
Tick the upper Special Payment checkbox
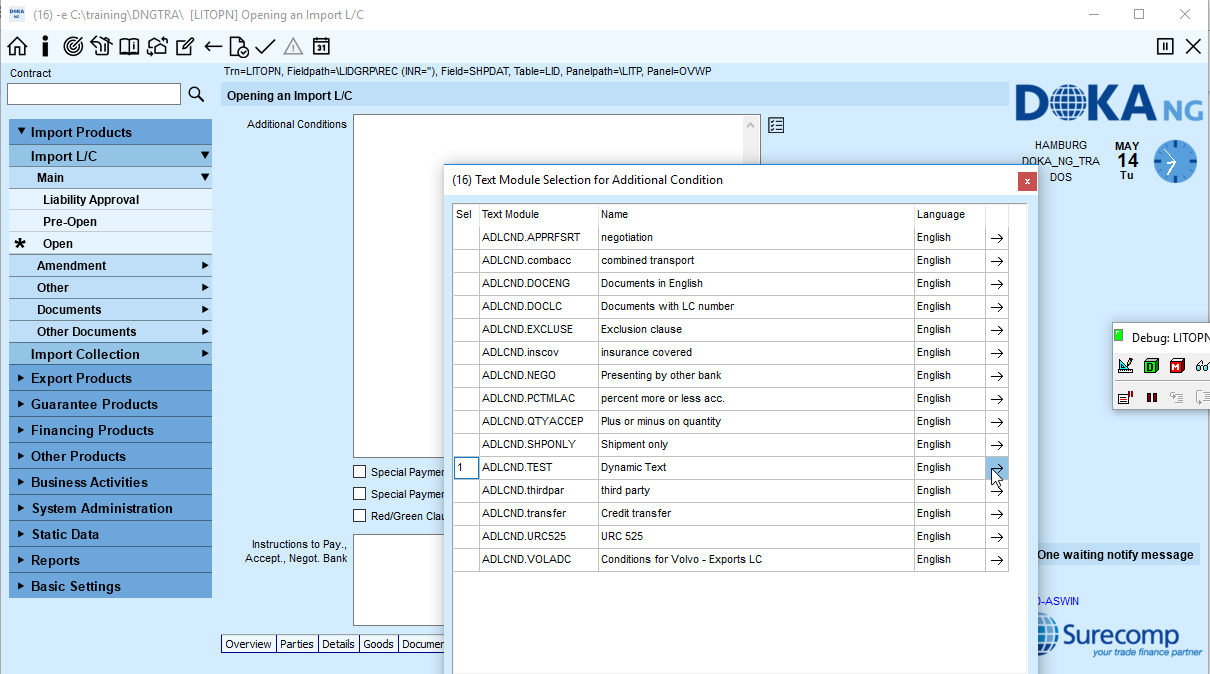click(x=360, y=472)
